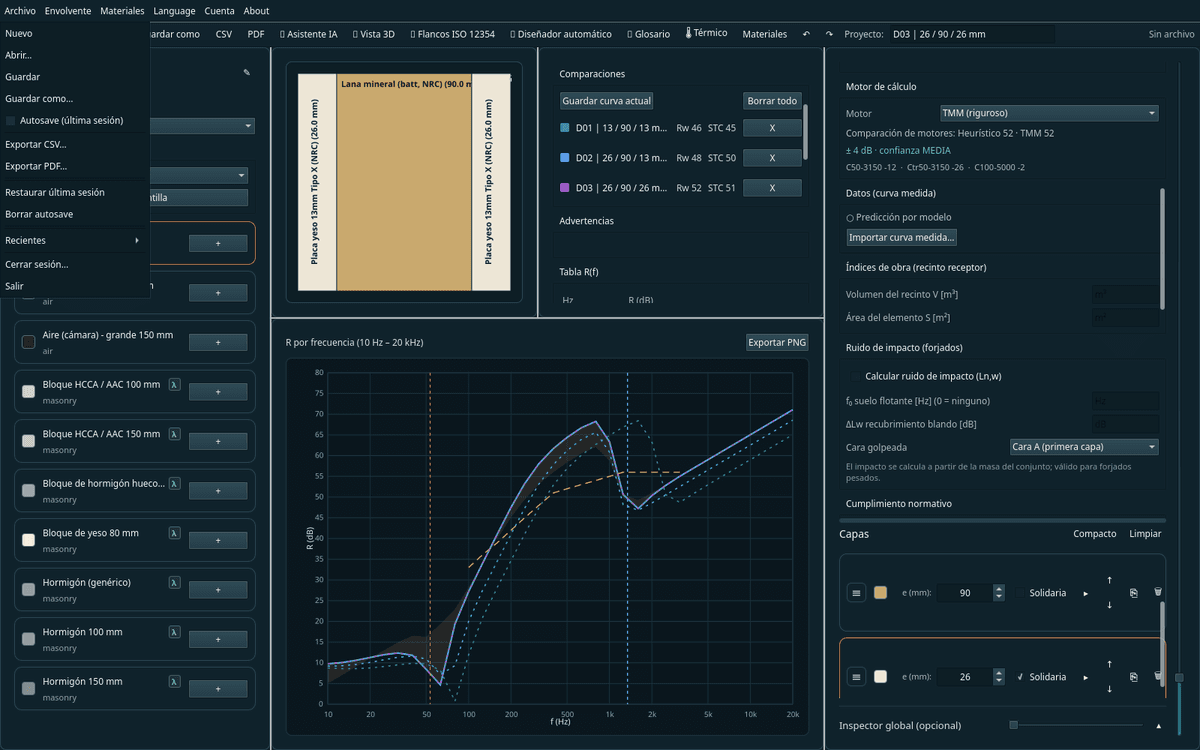Toggle the Autosave (última sesión) checkbox
Viewport: 1200px width, 750px height.
point(11,121)
